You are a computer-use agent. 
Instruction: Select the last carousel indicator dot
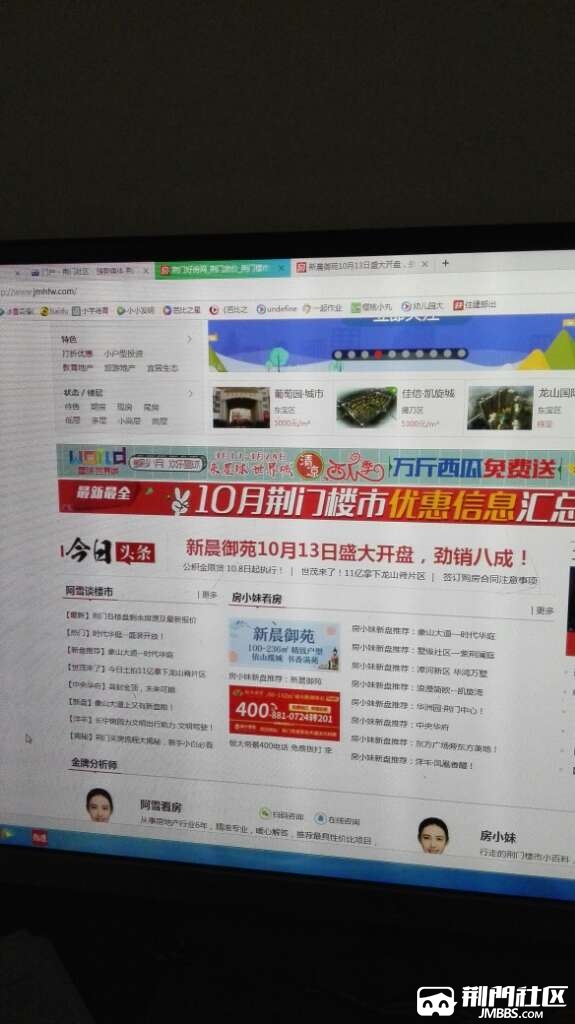461,353
